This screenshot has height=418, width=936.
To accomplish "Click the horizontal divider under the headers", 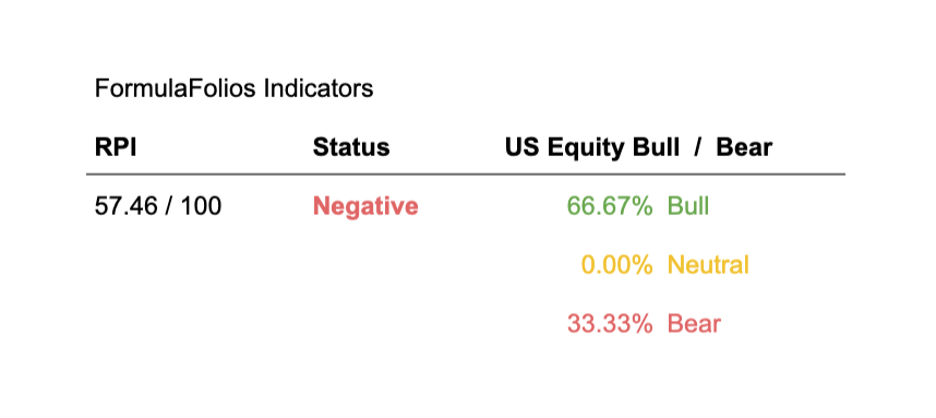I will (x=468, y=174).
